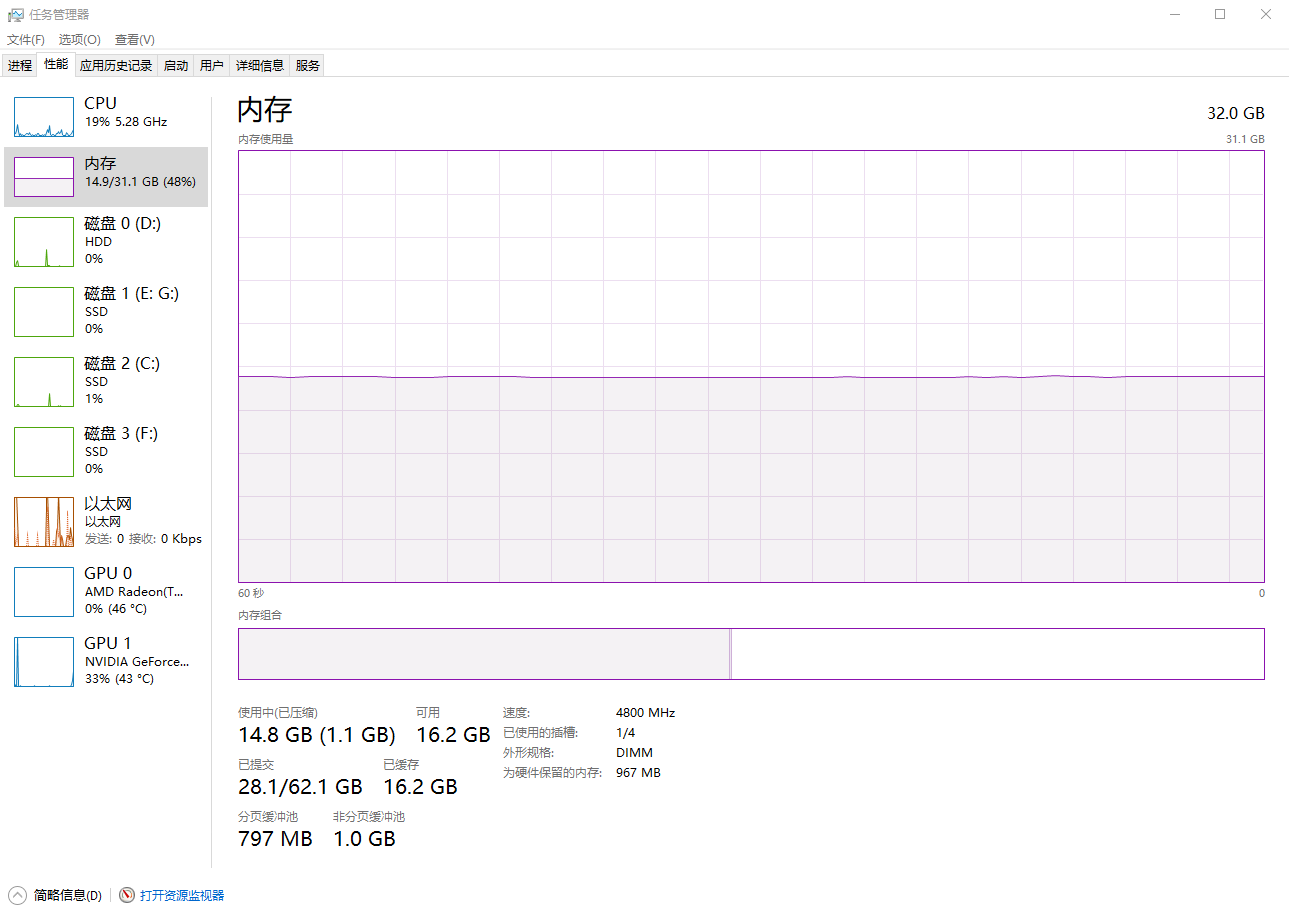
Task: Switch to the 进程 tab
Action: coord(20,65)
